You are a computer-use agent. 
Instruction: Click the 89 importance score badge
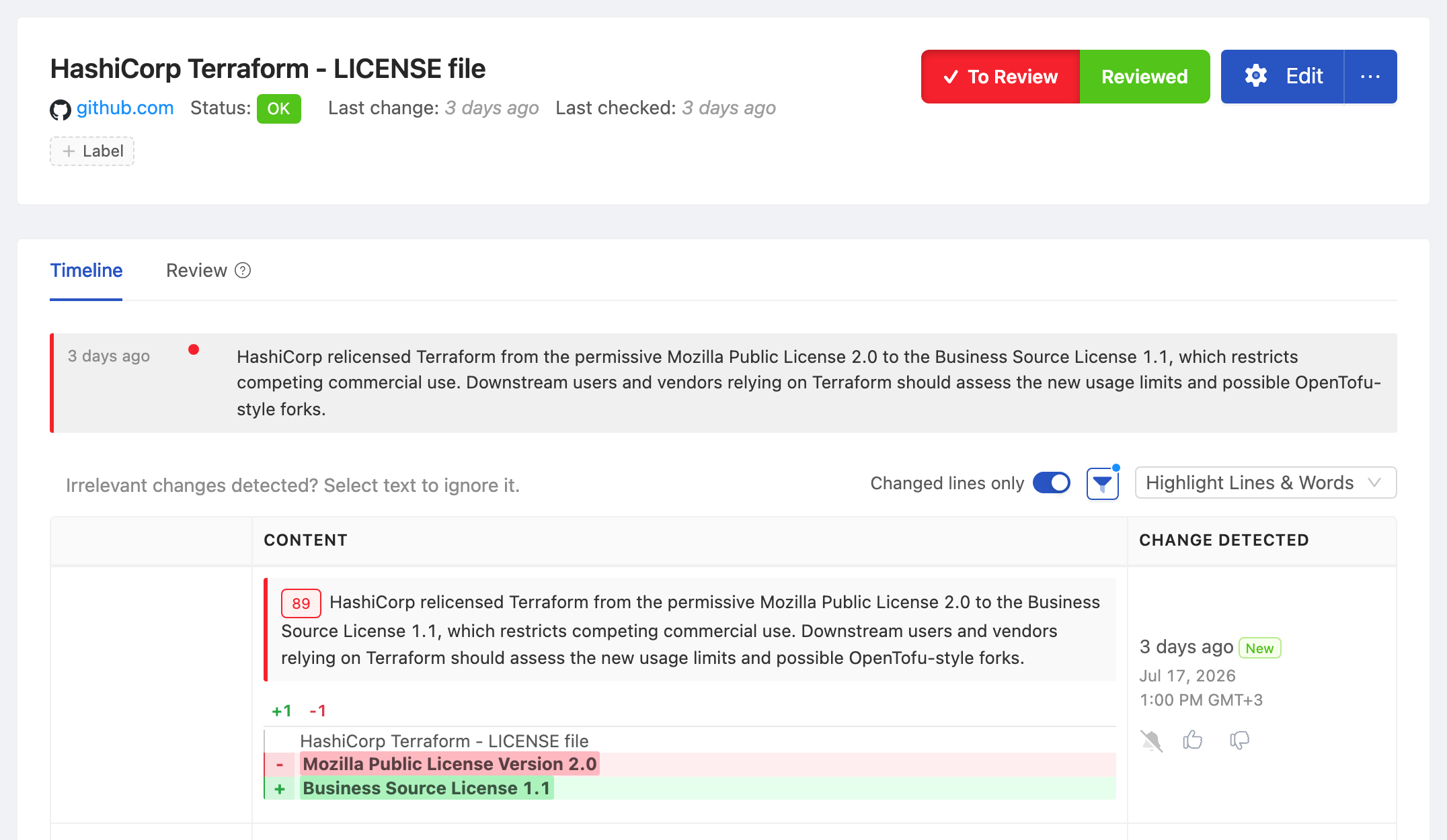point(301,603)
